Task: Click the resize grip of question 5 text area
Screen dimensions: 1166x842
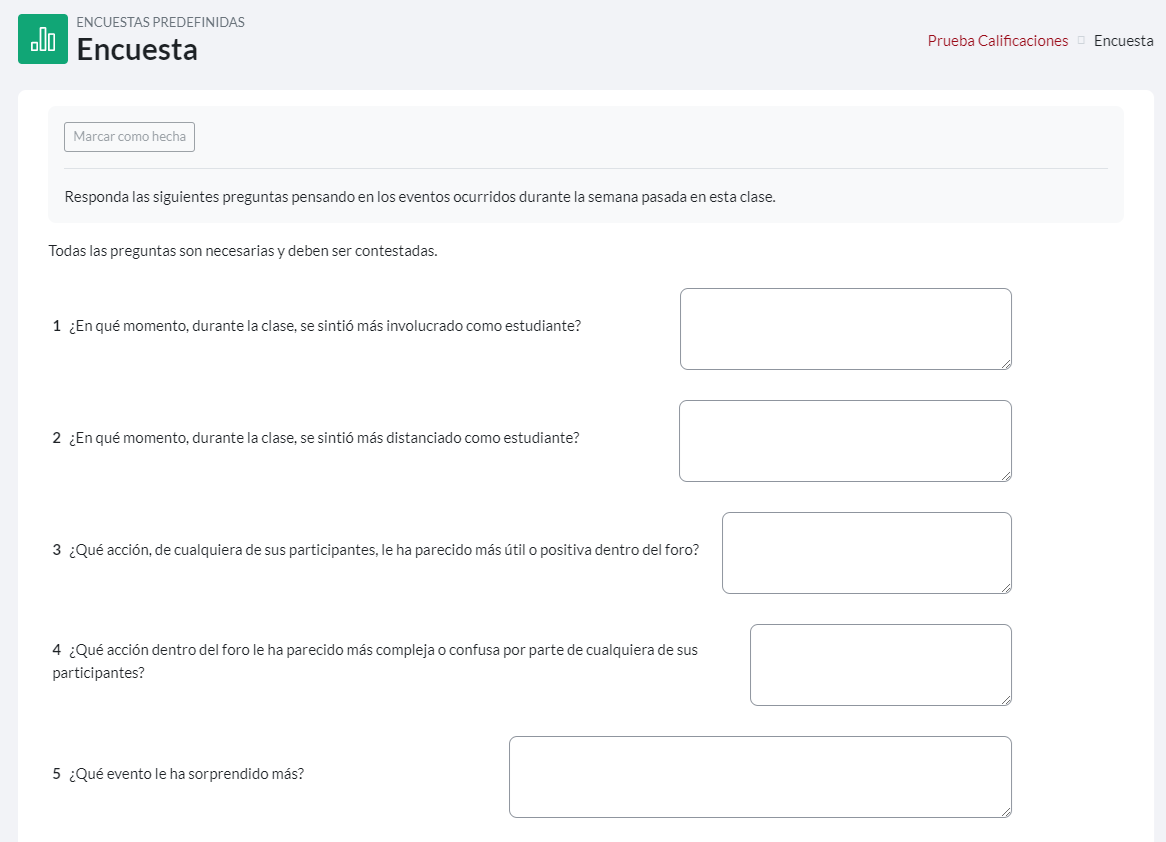Action: click(1006, 812)
